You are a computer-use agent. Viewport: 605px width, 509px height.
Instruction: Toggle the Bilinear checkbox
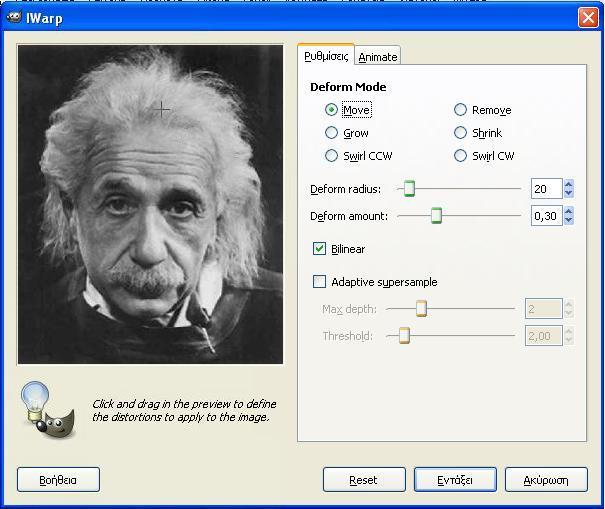click(319, 249)
